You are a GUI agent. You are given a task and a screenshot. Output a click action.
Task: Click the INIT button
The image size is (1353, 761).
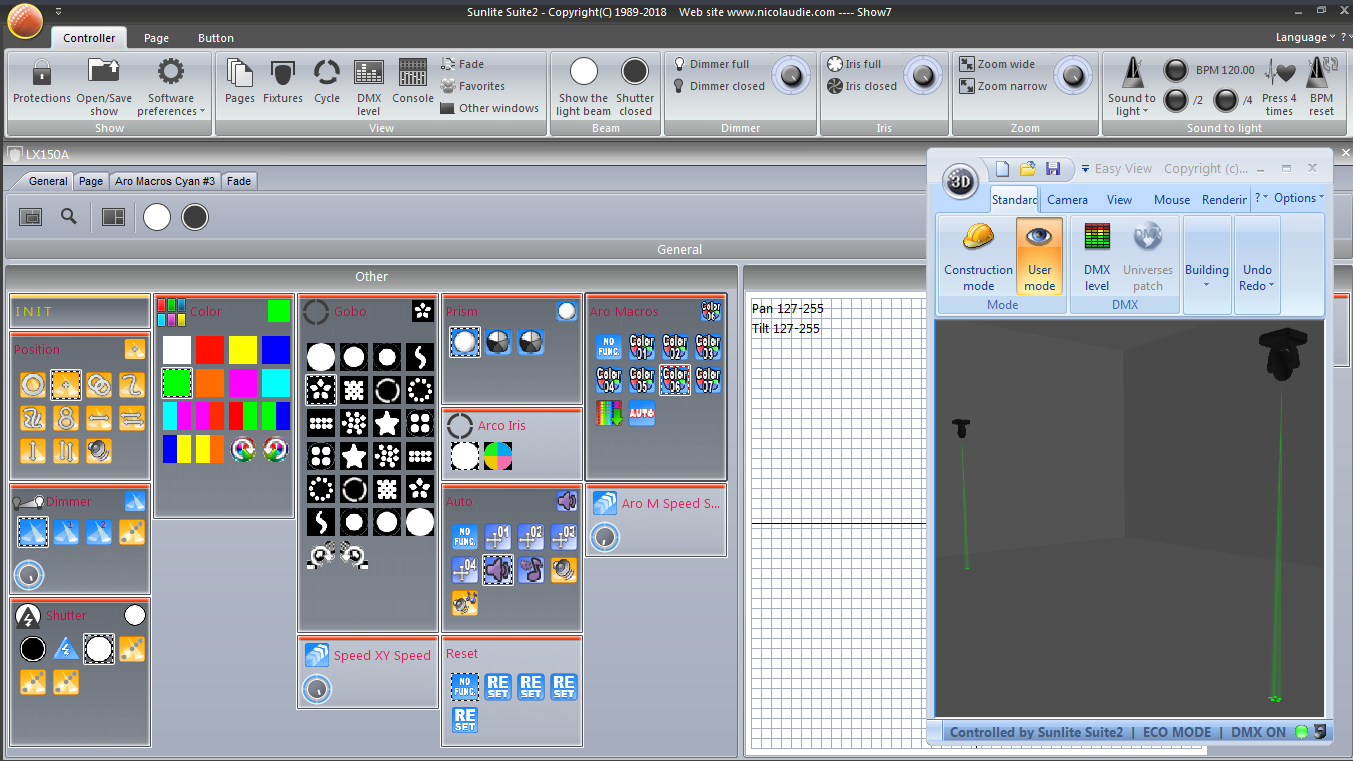pos(80,312)
